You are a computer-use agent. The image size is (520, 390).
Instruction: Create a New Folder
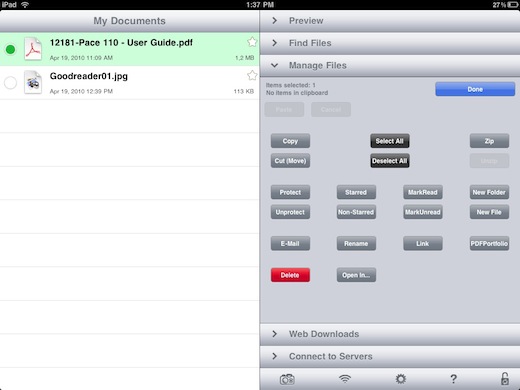(489, 192)
